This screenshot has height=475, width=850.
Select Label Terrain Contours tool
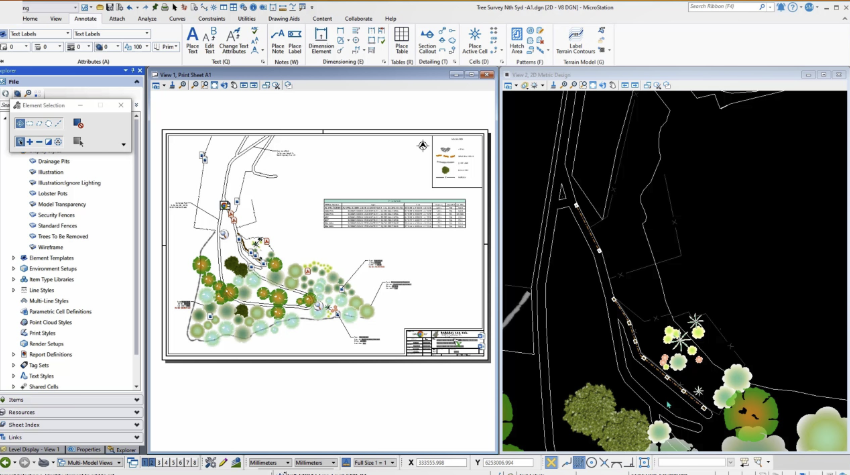(x=576, y=41)
